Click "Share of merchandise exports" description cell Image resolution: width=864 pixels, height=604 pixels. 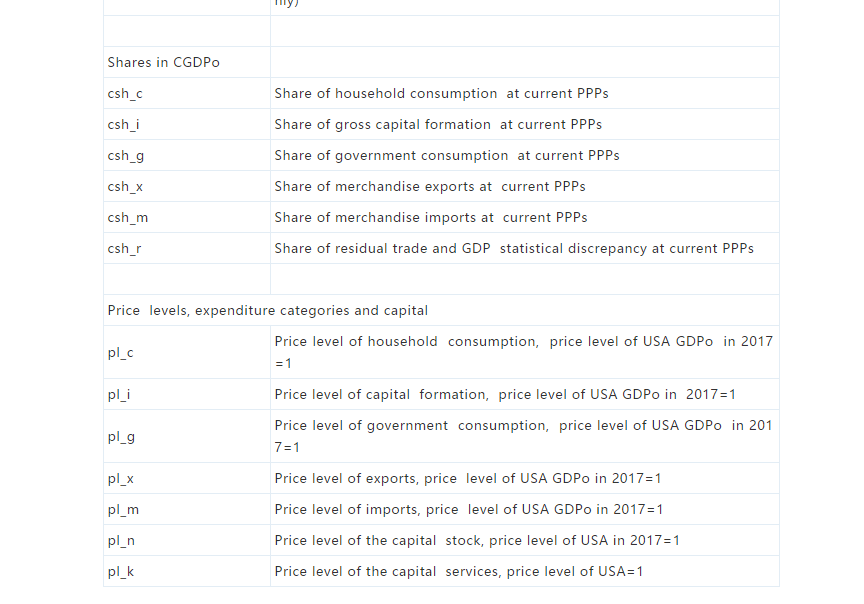pyautogui.click(x=430, y=186)
